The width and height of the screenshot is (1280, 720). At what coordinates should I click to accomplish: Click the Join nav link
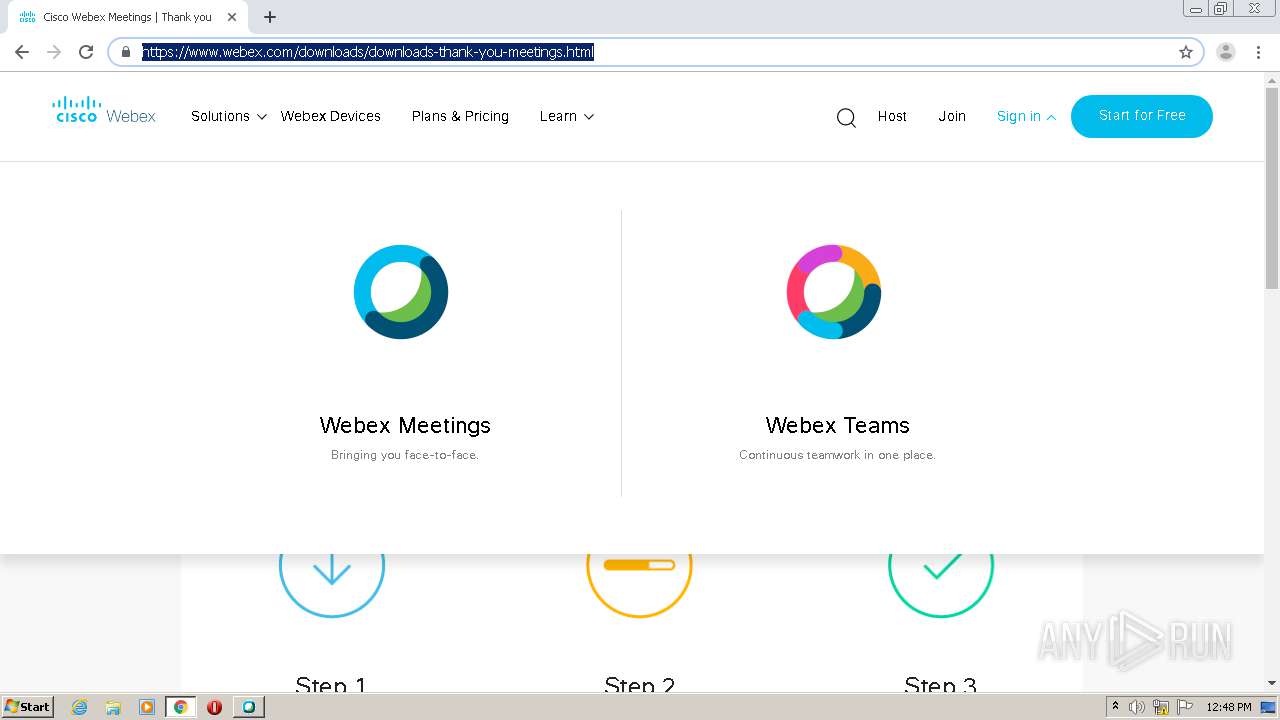[952, 116]
